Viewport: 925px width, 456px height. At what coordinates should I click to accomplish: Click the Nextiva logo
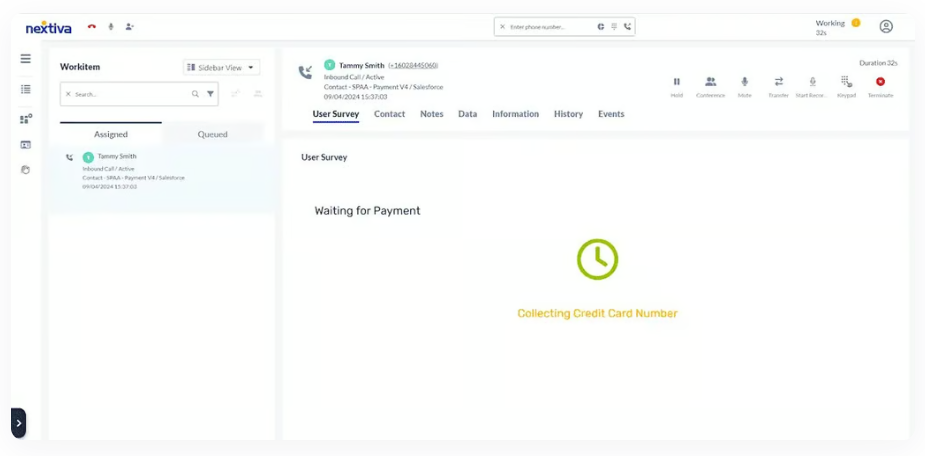point(48,27)
